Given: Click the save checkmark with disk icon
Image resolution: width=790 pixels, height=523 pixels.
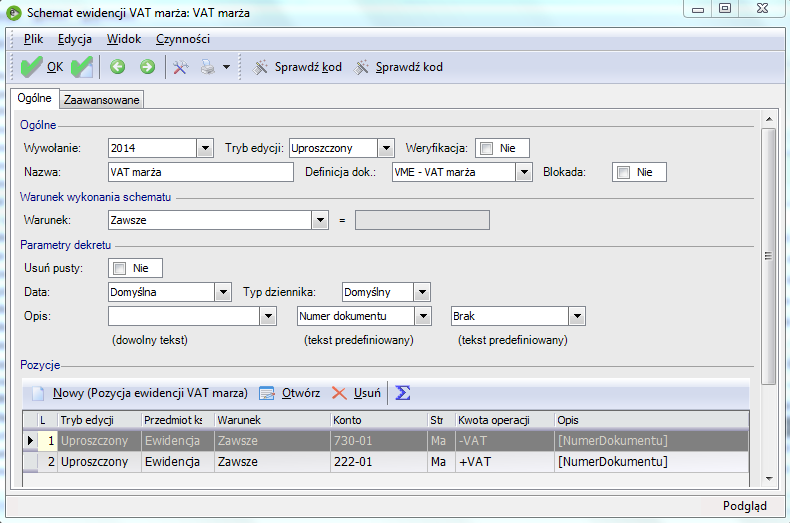Looking at the screenshot, I should click(x=82, y=67).
